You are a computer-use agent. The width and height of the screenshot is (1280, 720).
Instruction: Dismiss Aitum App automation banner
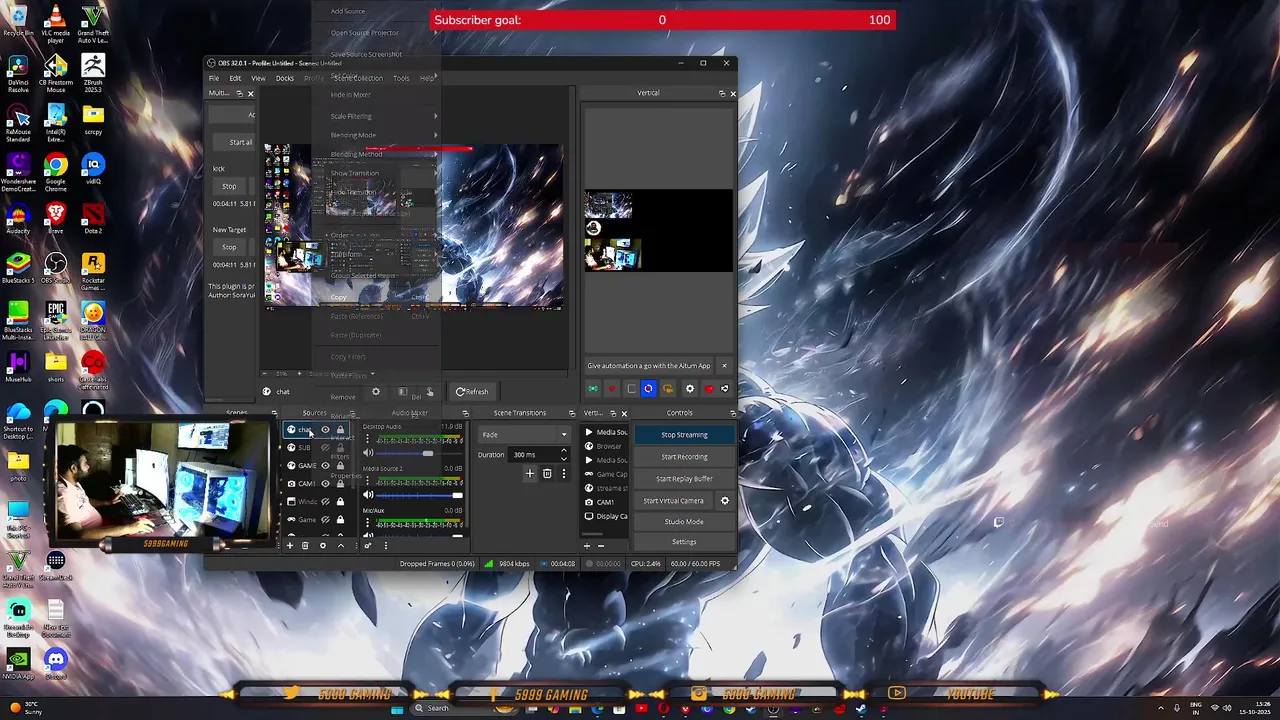tap(724, 365)
